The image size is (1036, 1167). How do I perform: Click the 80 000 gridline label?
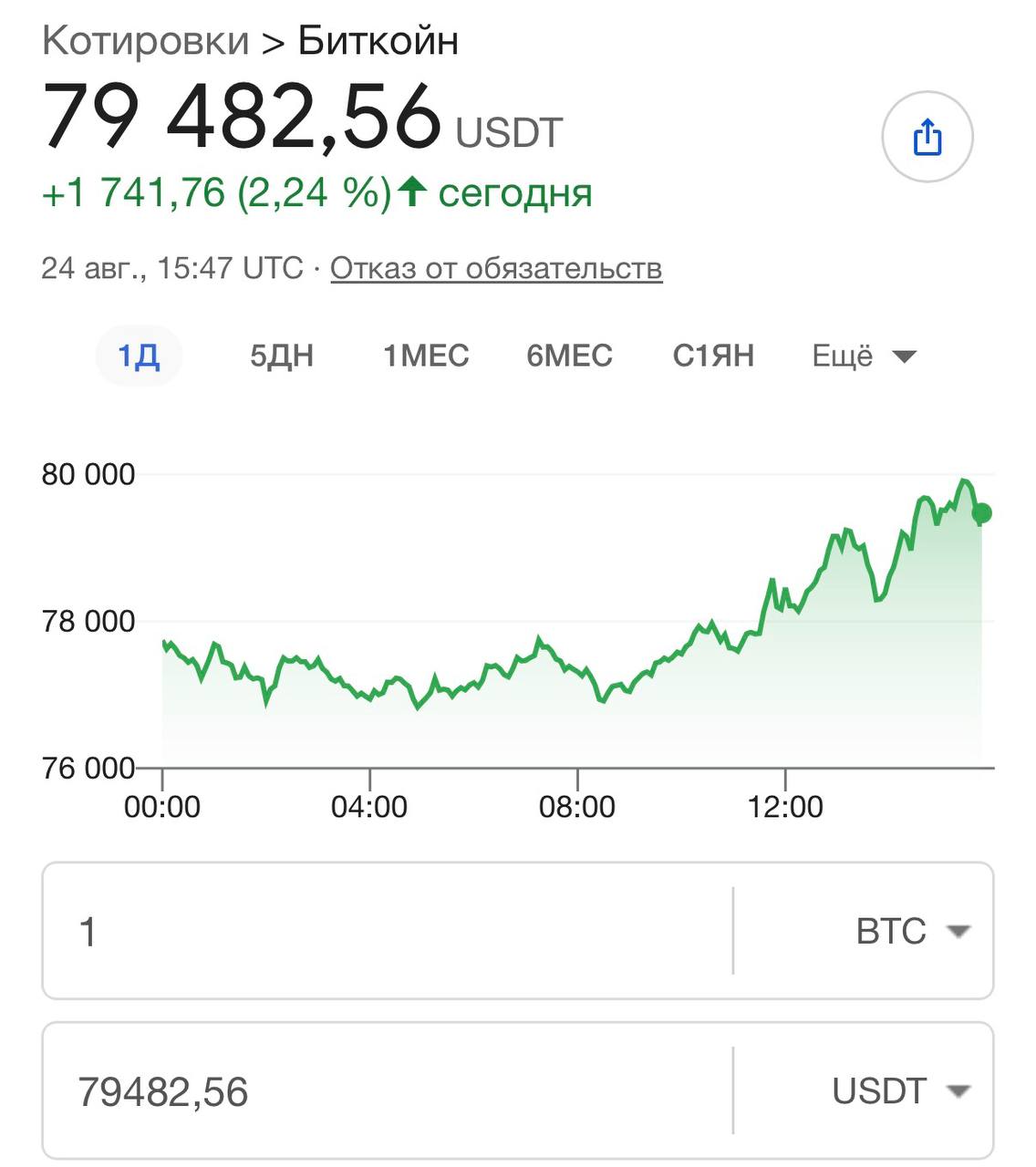[88, 474]
